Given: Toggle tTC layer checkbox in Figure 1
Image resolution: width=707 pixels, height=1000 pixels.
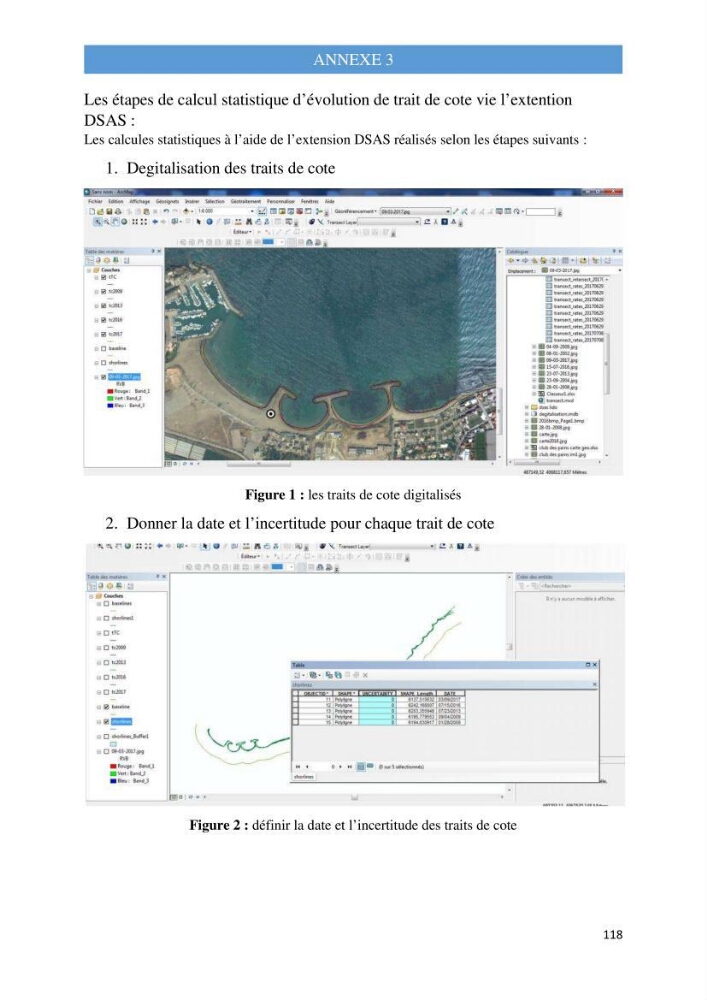Looking at the screenshot, I should coord(103,277).
